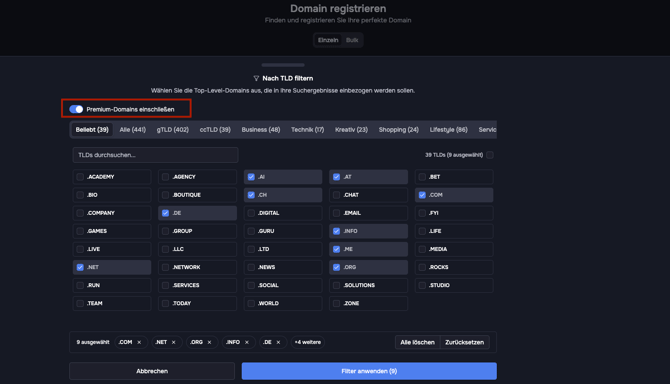
Task: Click the .LIFE TLD tile
Action: [454, 231]
